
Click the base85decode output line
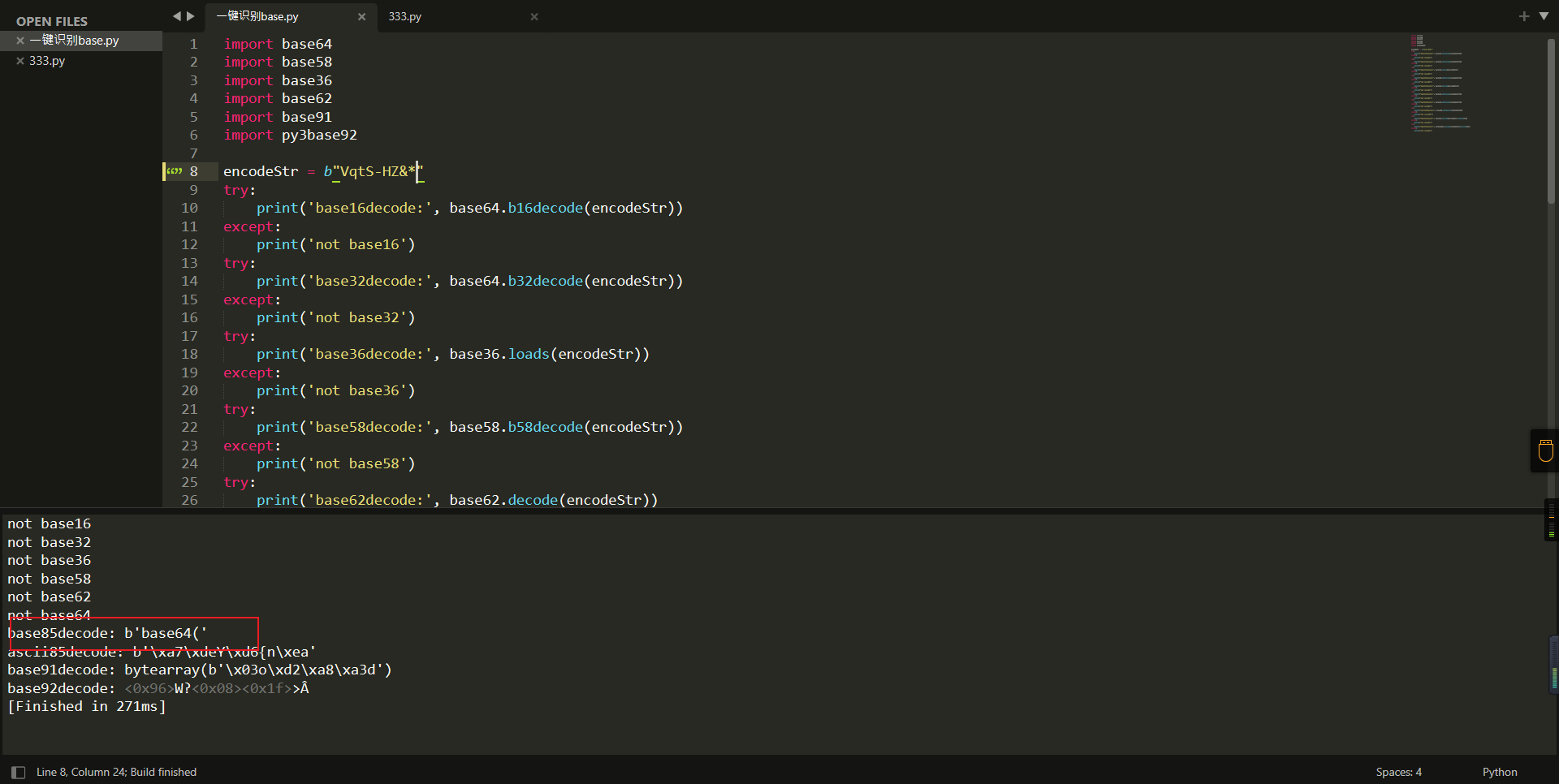pyautogui.click(x=107, y=633)
